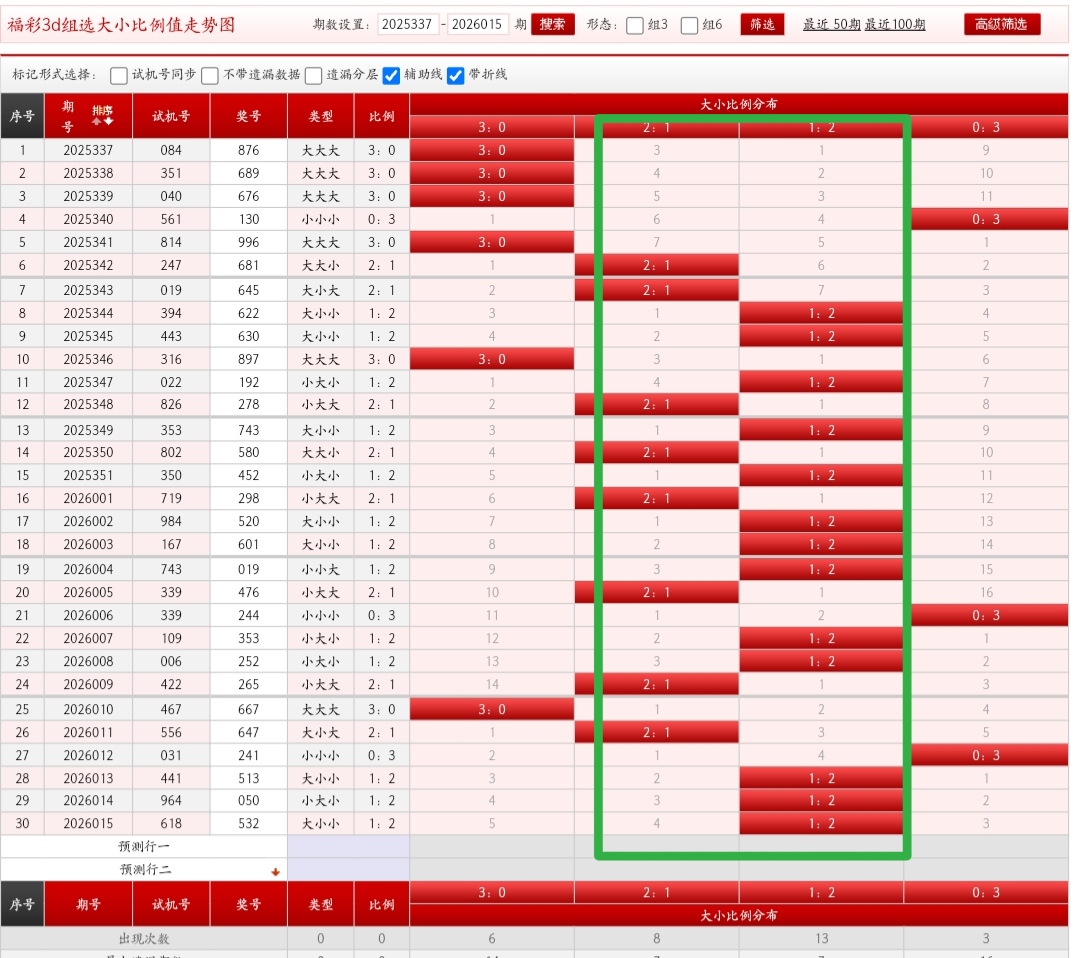Screen dimensions: 1080x958
Task: Uncheck the 辅助线 checkbox
Action: 392,75
